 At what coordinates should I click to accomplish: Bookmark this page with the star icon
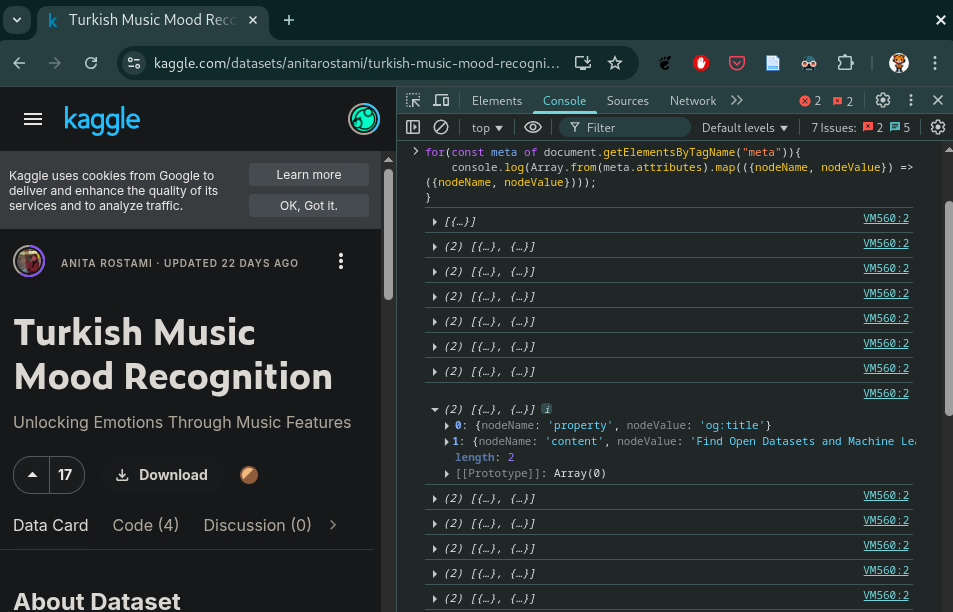coord(615,63)
